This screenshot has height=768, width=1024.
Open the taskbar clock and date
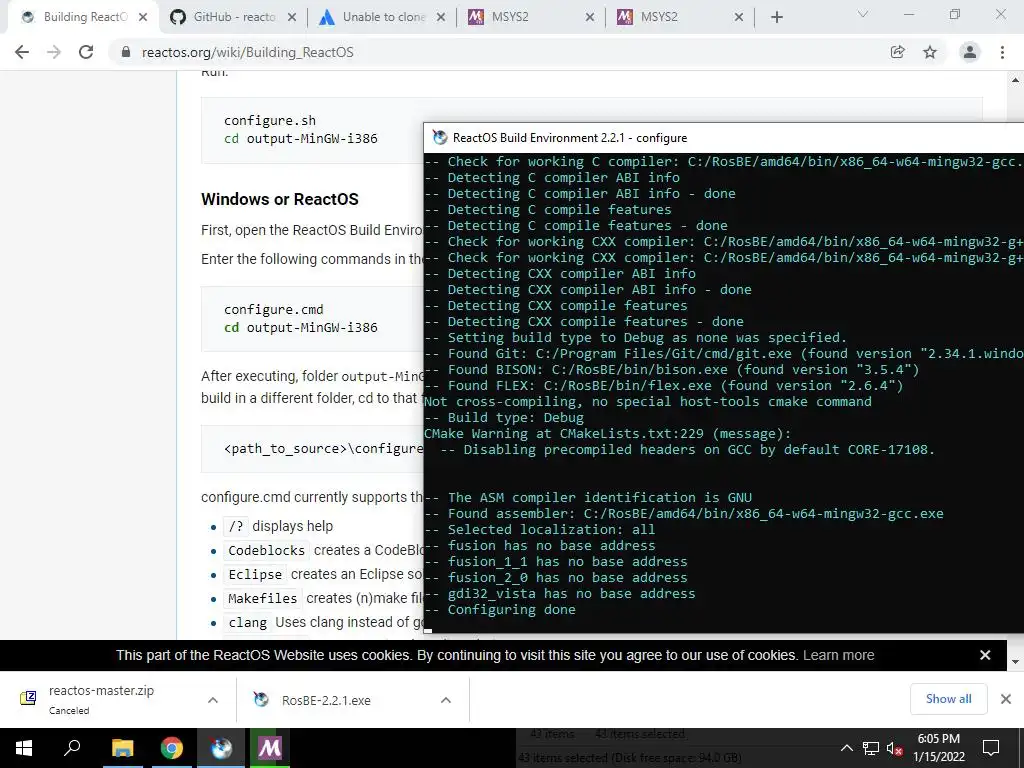(939, 748)
